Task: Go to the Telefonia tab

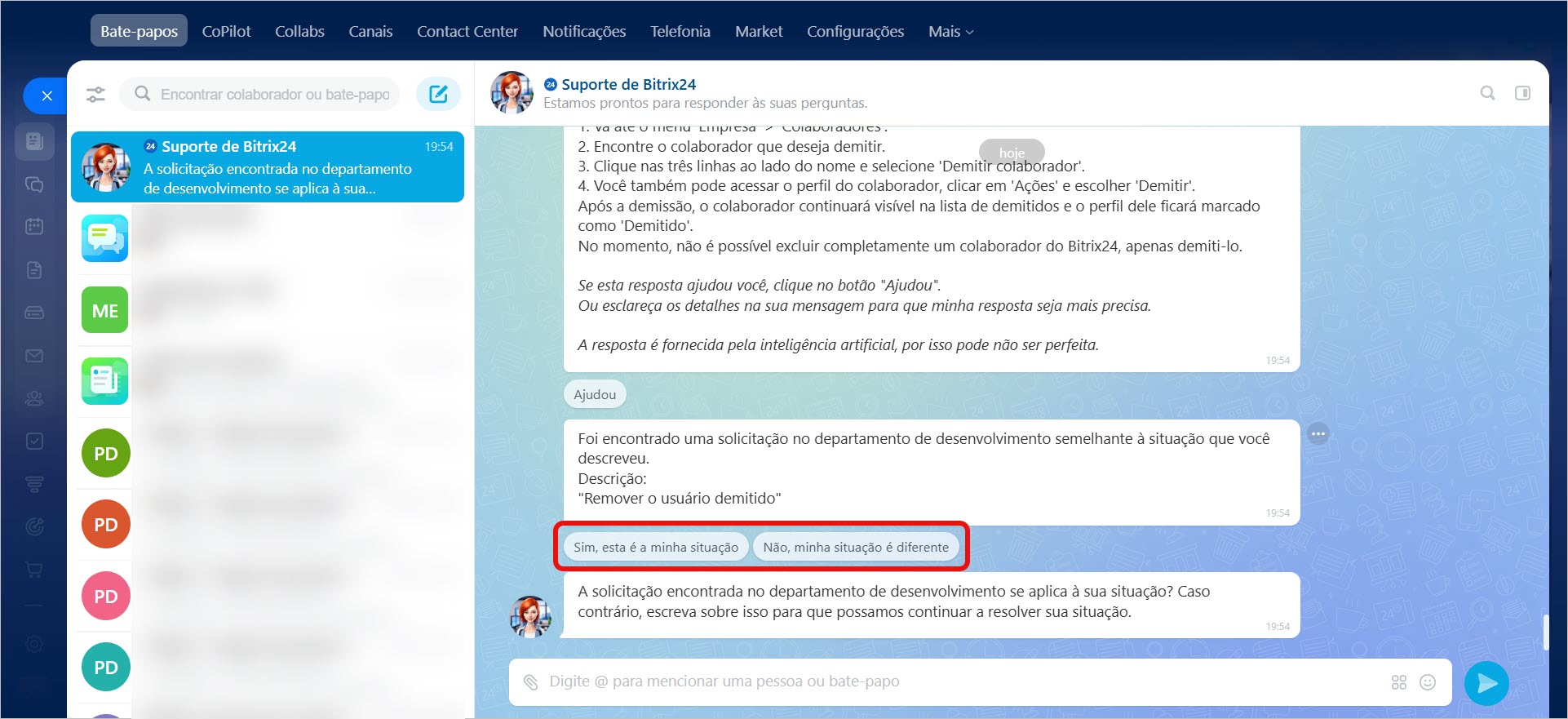Action: pos(680,32)
